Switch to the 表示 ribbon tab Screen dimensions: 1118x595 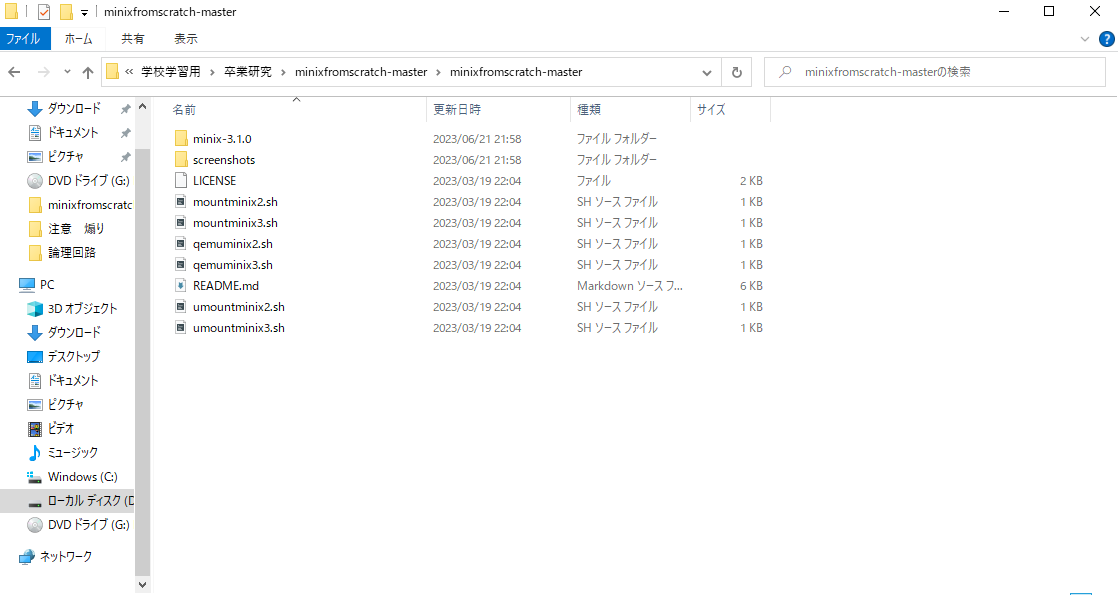pyautogui.click(x=186, y=39)
